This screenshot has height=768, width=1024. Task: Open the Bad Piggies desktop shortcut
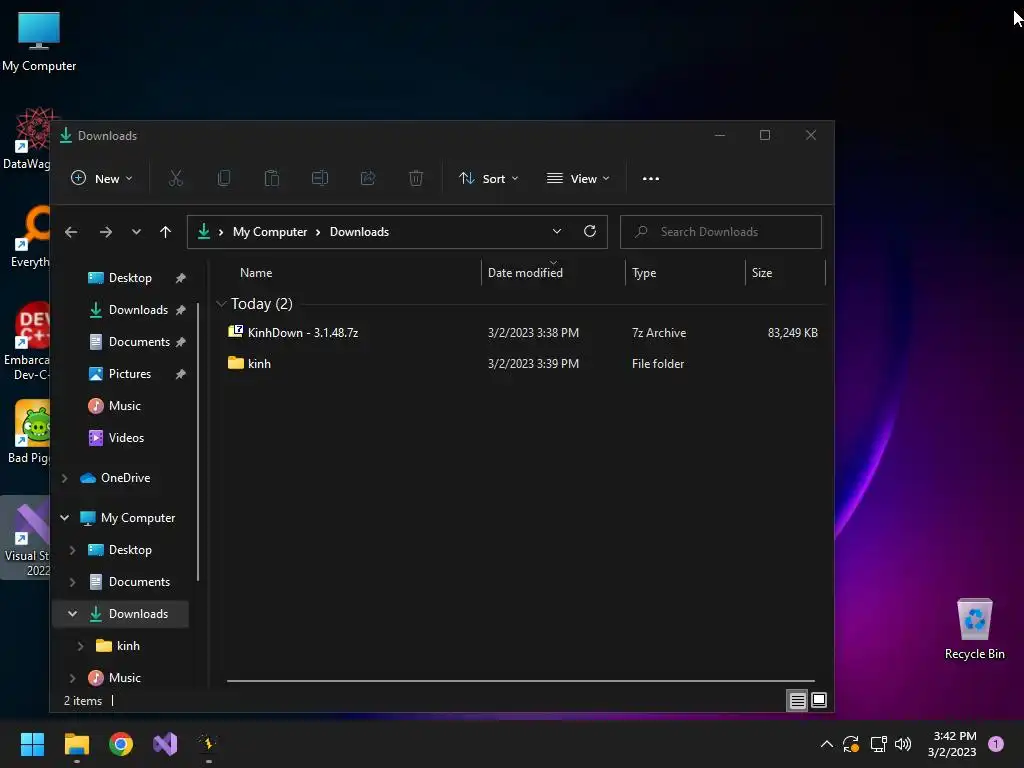coord(29,432)
